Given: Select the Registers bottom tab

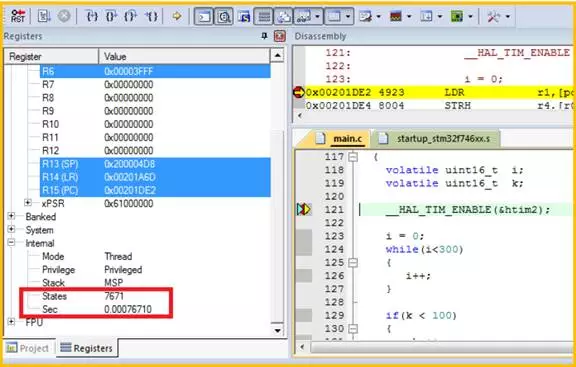Looking at the screenshot, I should pos(87,348).
